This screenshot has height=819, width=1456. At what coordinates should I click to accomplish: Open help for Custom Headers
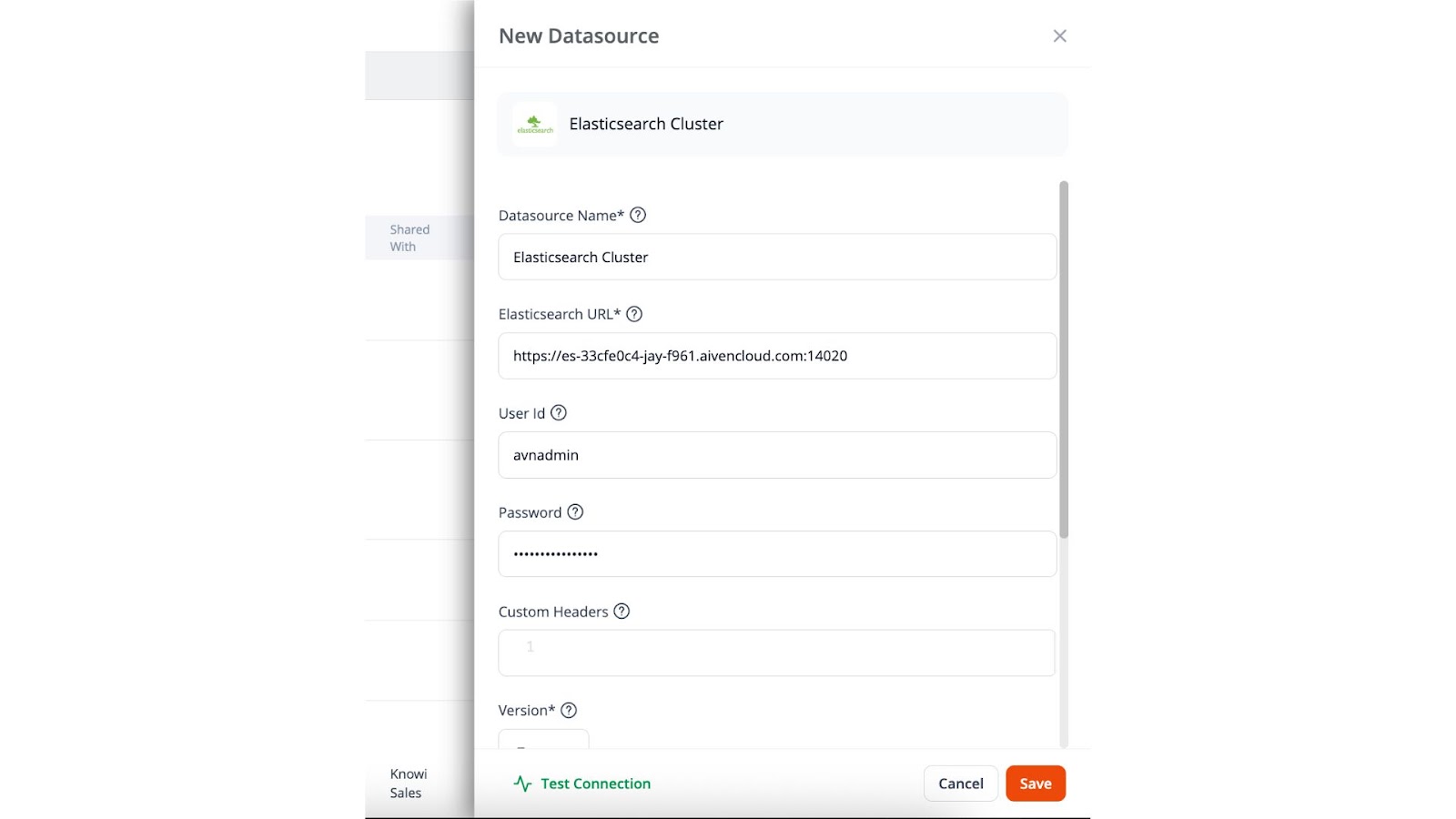tap(622, 611)
